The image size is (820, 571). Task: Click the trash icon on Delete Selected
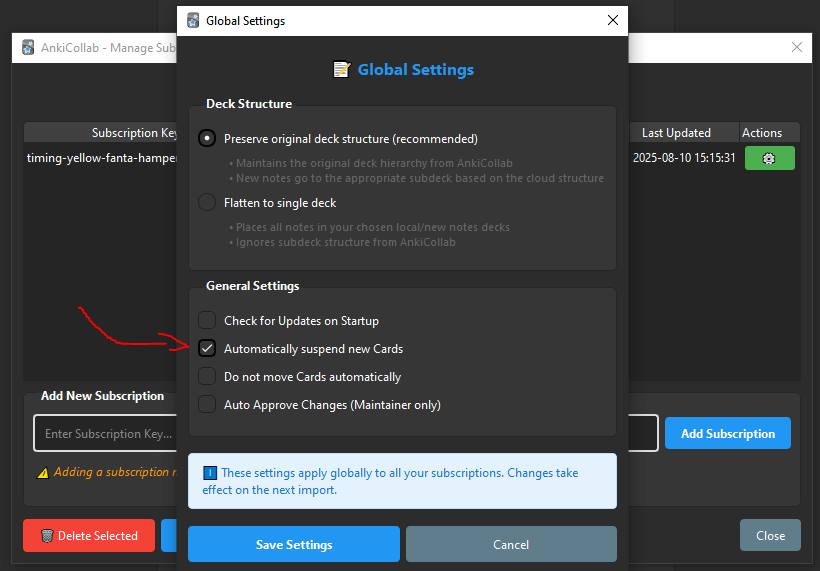47,535
